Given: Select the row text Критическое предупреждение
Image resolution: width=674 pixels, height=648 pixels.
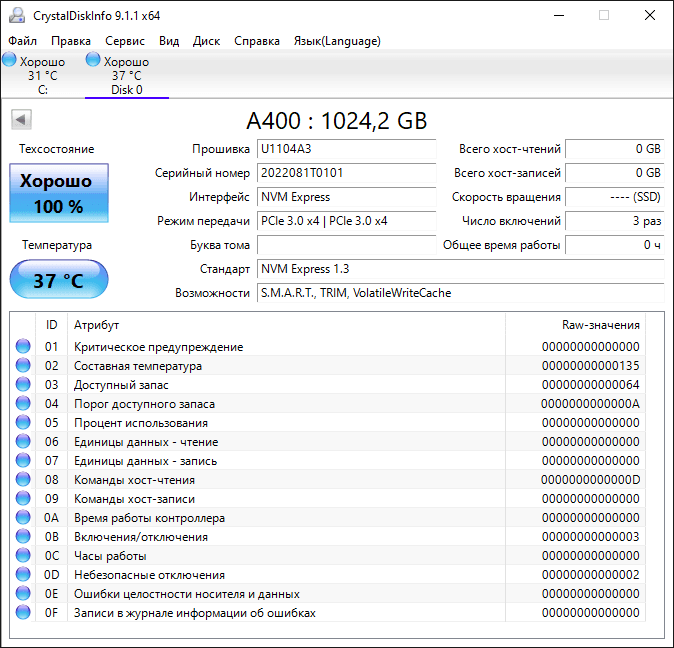Looking at the screenshot, I should (159, 347).
